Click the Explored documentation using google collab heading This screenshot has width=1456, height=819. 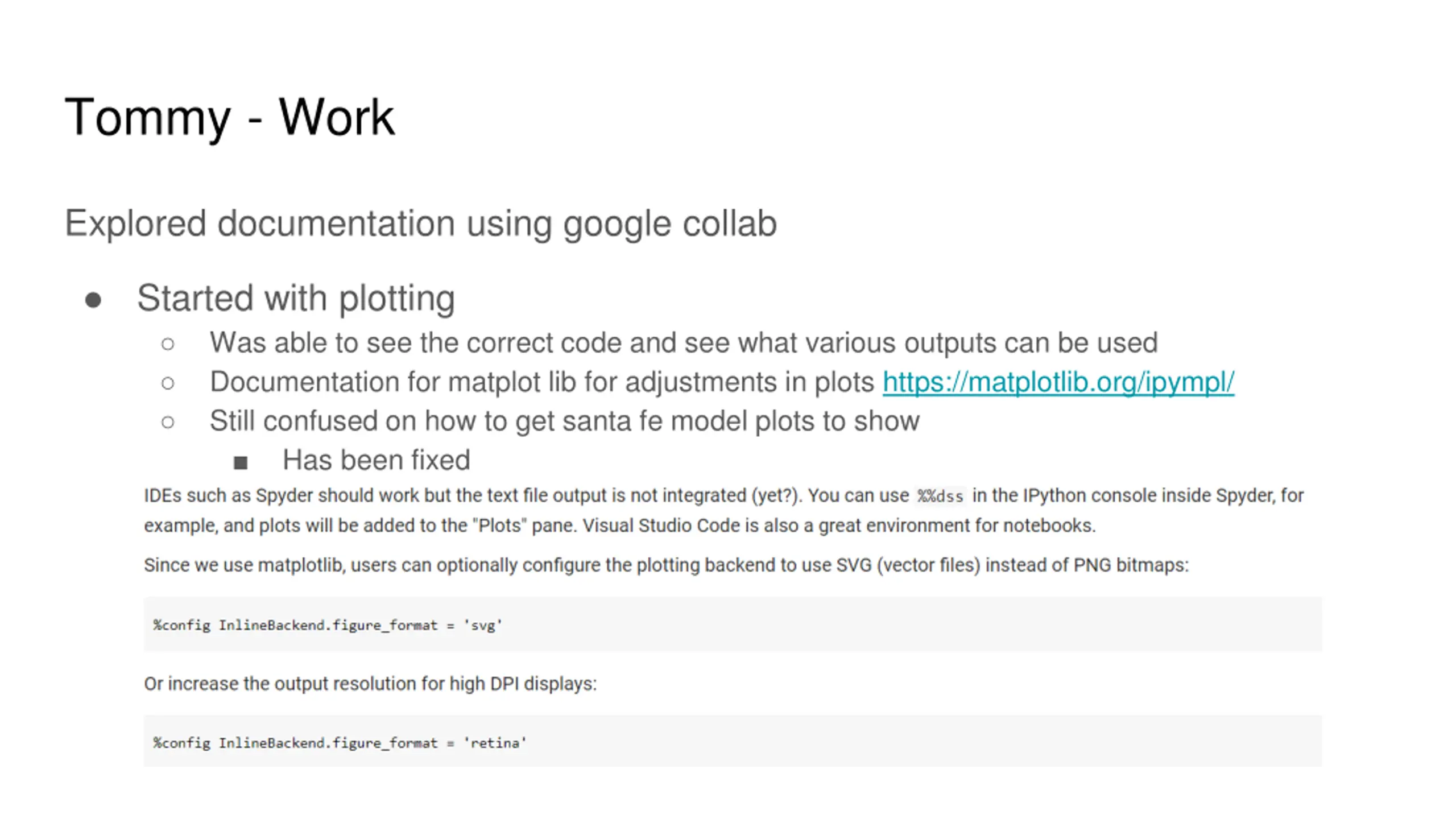(x=421, y=224)
